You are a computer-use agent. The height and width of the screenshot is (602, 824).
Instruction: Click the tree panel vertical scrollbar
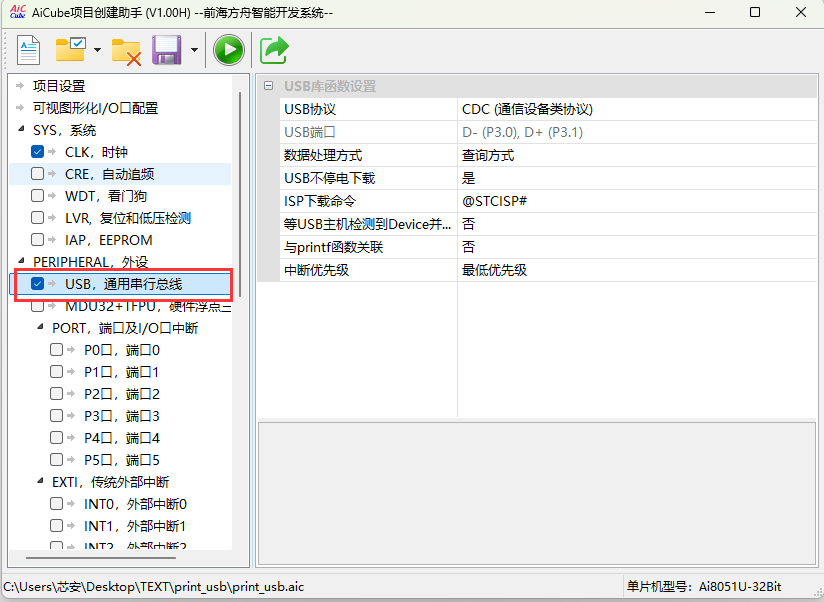click(x=240, y=194)
